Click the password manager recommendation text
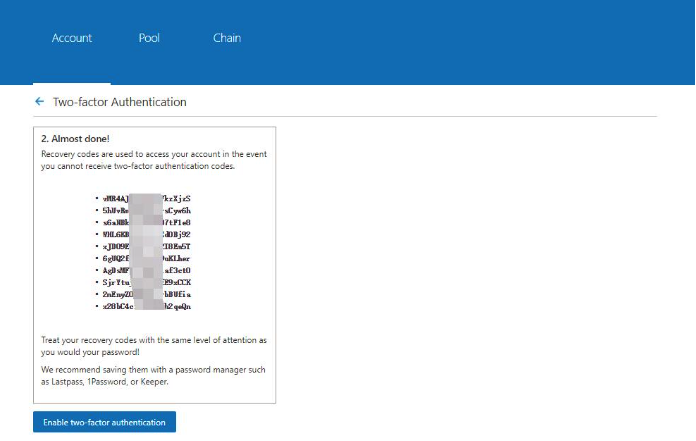Image resolution: width=696 pixels, height=441 pixels. tap(153, 375)
